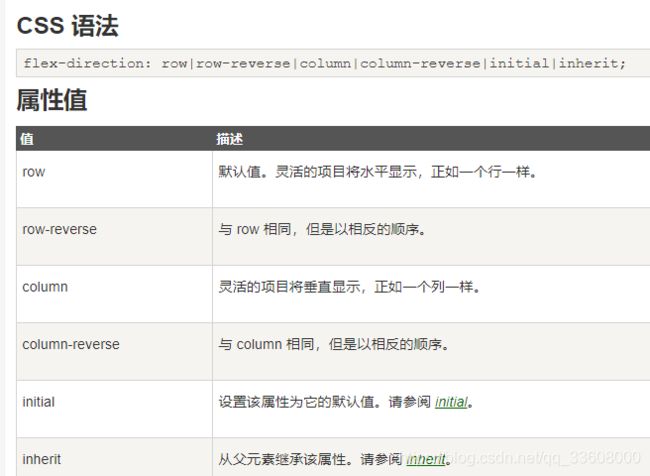Click the text '从父元素继承该属性'
650x476 pixels.
[282, 459]
